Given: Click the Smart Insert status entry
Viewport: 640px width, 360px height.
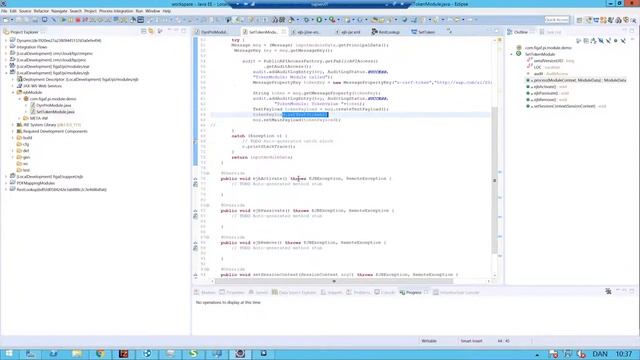Looking at the screenshot, I should pyautogui.click(x=471, y=341).
